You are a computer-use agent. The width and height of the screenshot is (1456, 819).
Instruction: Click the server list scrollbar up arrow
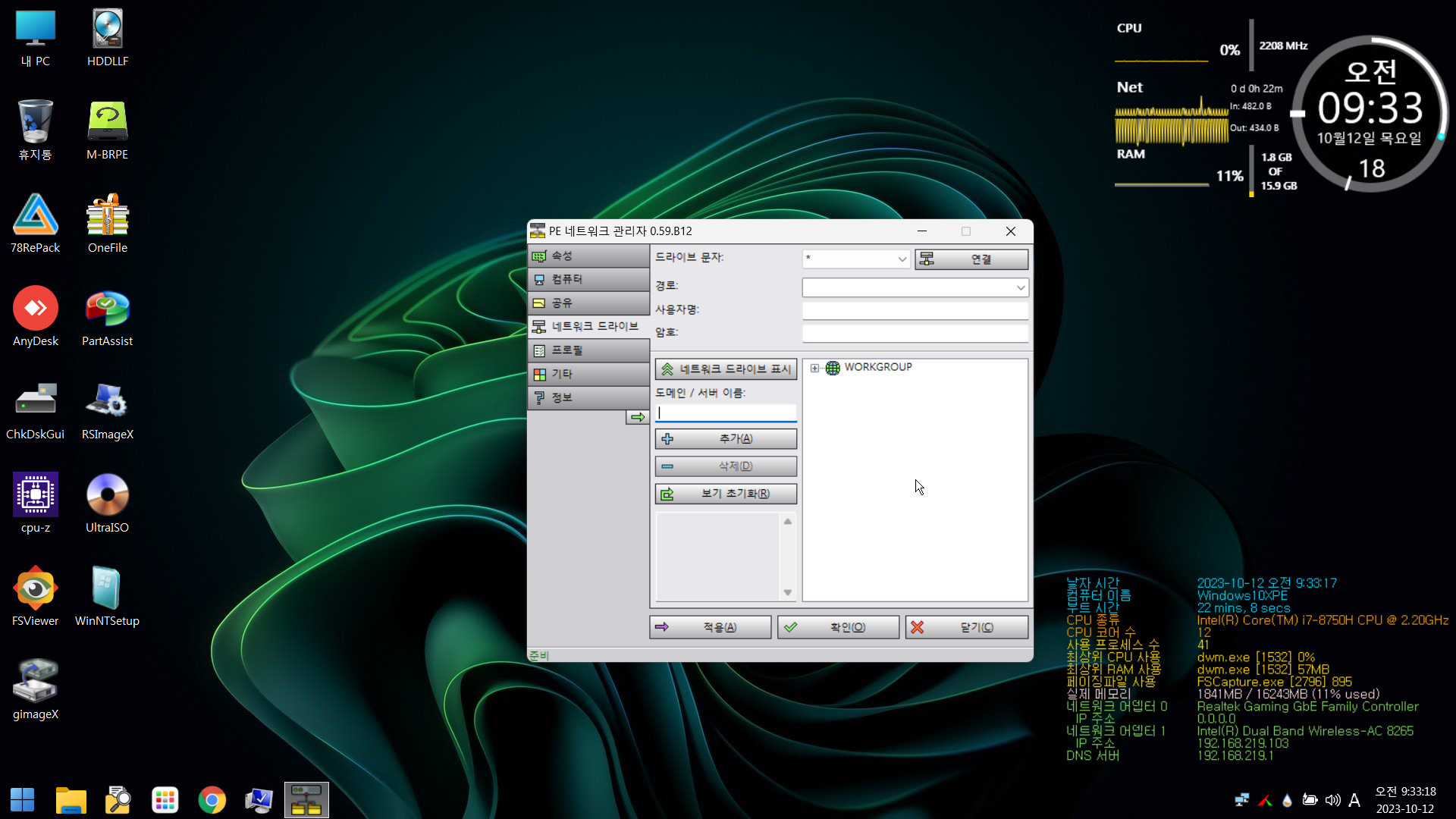pos(788,522)
